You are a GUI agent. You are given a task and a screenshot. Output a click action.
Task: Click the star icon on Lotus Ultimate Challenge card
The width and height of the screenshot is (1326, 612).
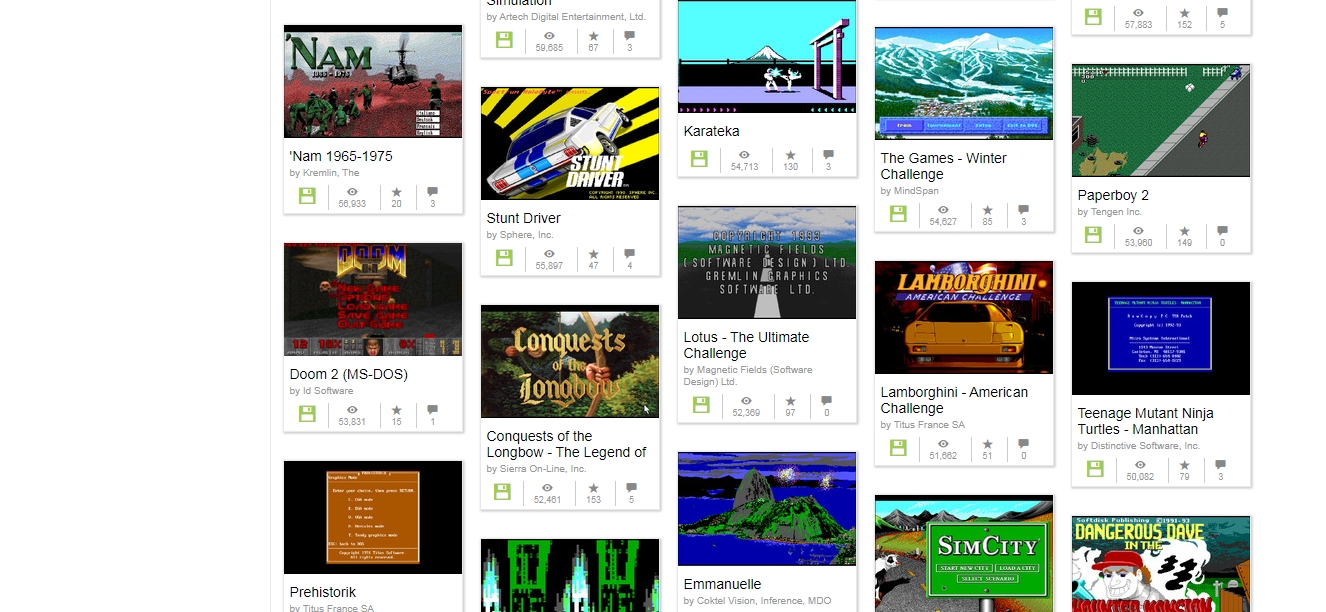(790, 400)
